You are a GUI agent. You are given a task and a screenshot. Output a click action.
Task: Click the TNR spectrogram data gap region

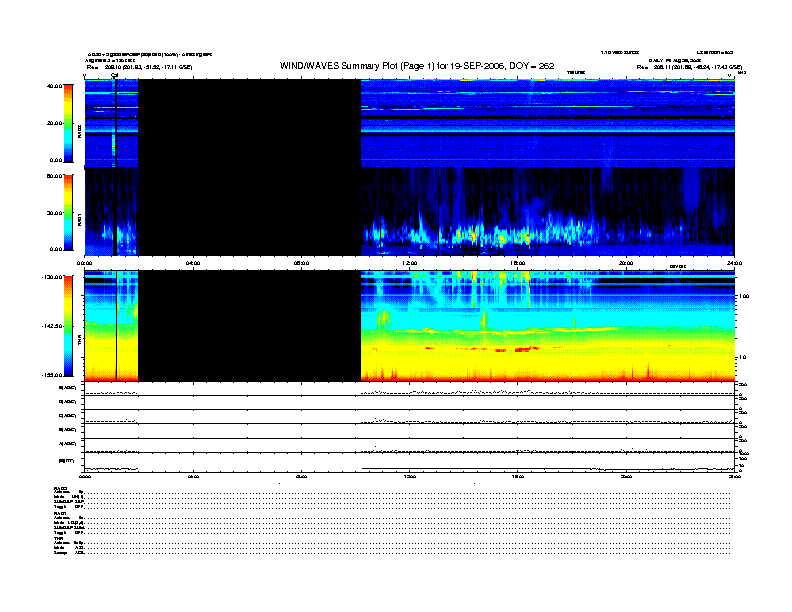click(x=250, y=326)
